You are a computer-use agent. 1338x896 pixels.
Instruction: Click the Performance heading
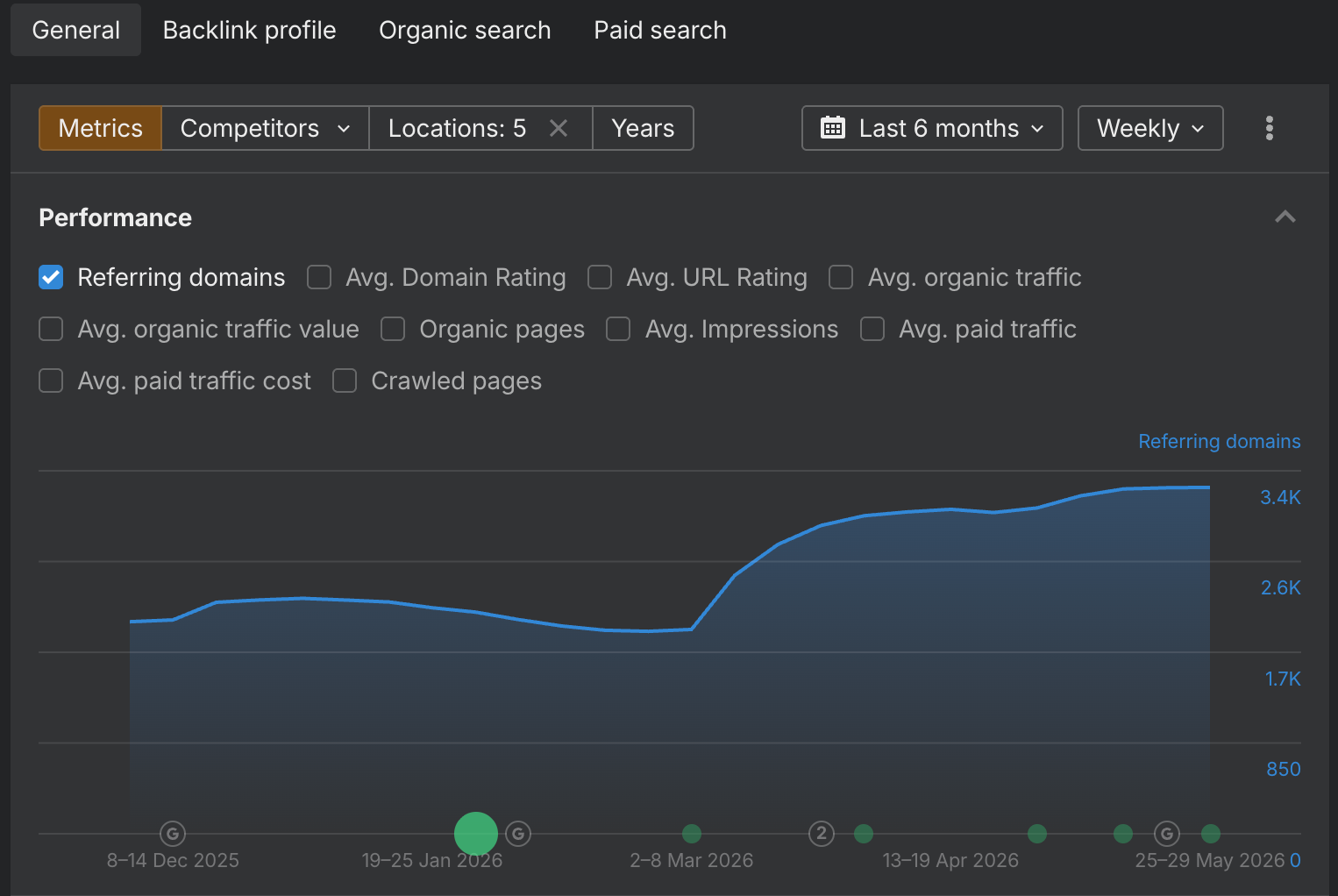coord(115,217)
